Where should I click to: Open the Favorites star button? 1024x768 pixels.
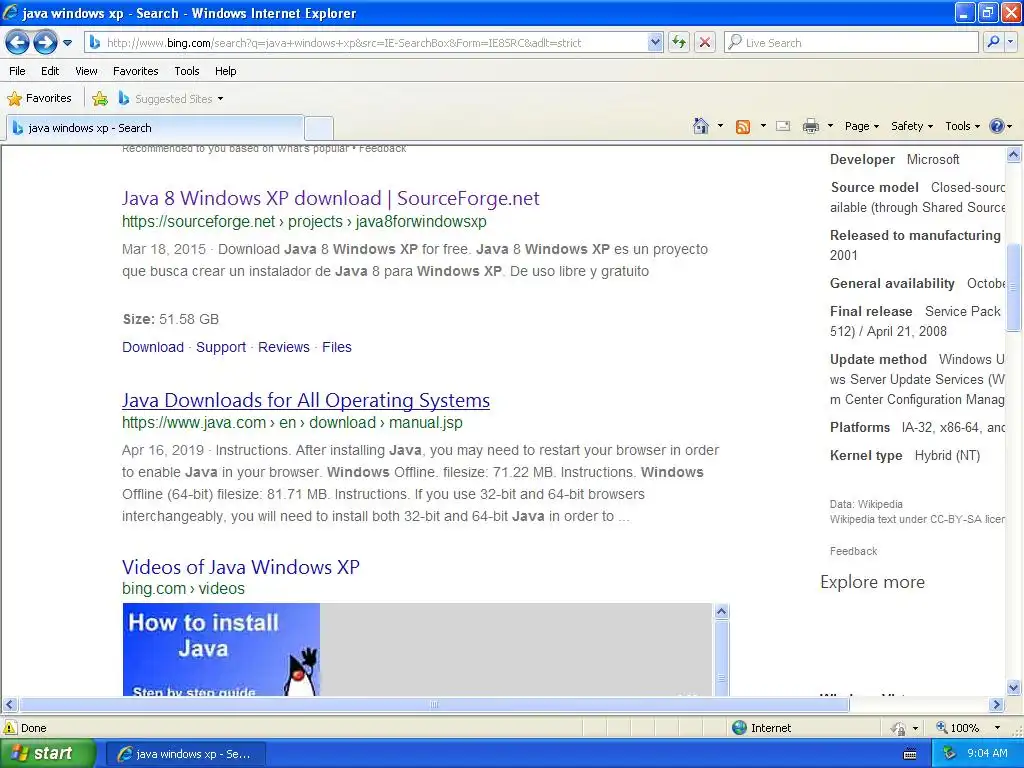(x=39, y=99)
